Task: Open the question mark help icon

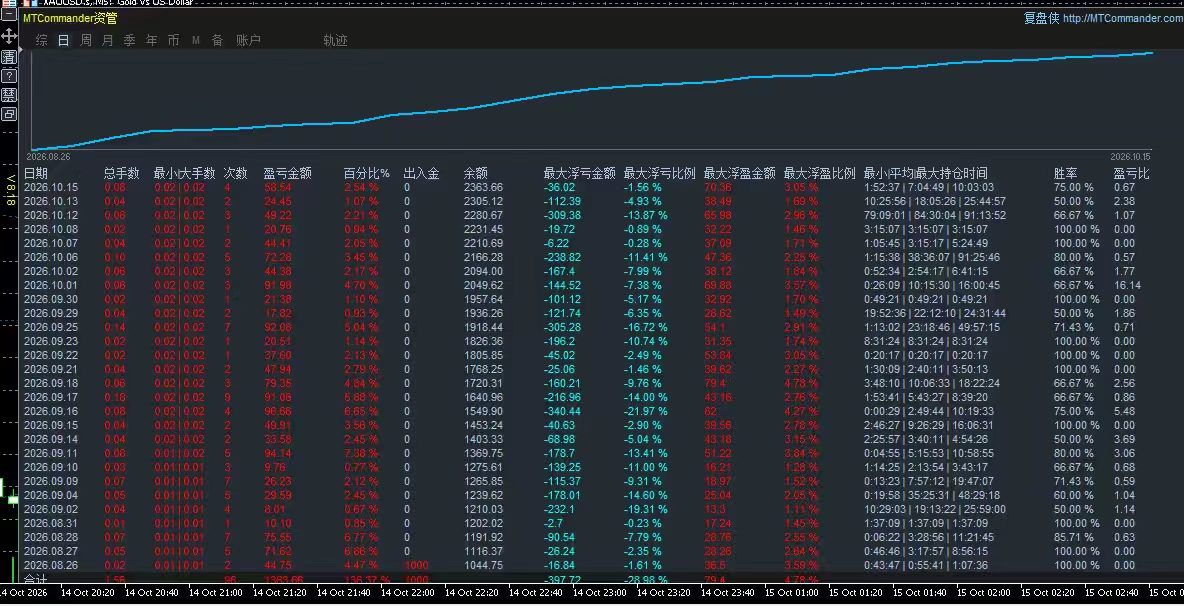Action: click(9, 75)
